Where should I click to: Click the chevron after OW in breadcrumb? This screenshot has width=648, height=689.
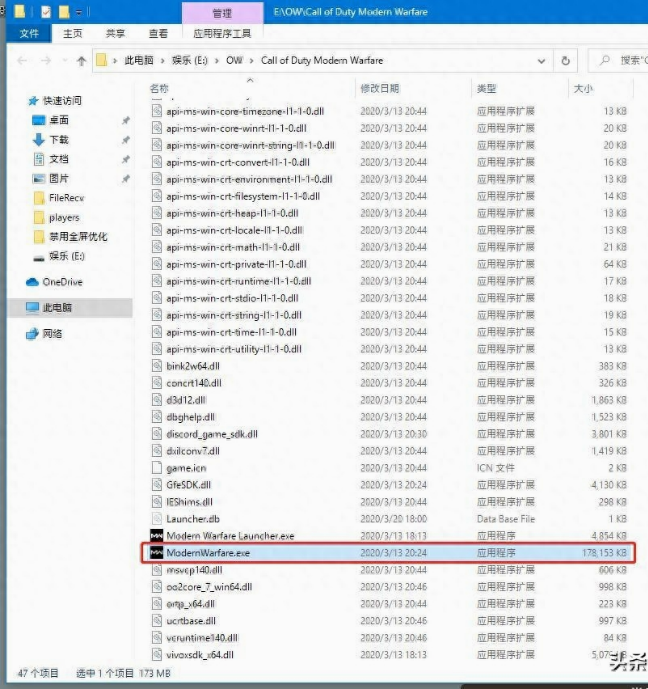(252, 61)
